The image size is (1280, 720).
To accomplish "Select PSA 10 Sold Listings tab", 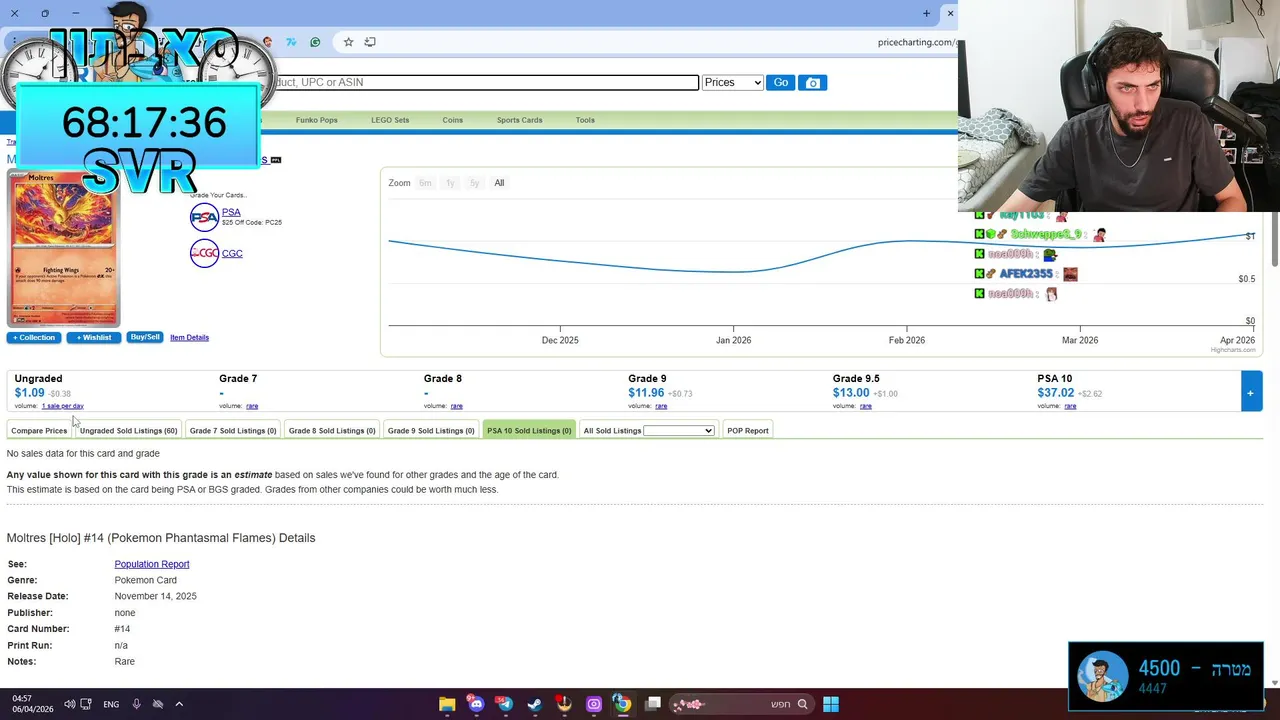I will click(529, 431).
